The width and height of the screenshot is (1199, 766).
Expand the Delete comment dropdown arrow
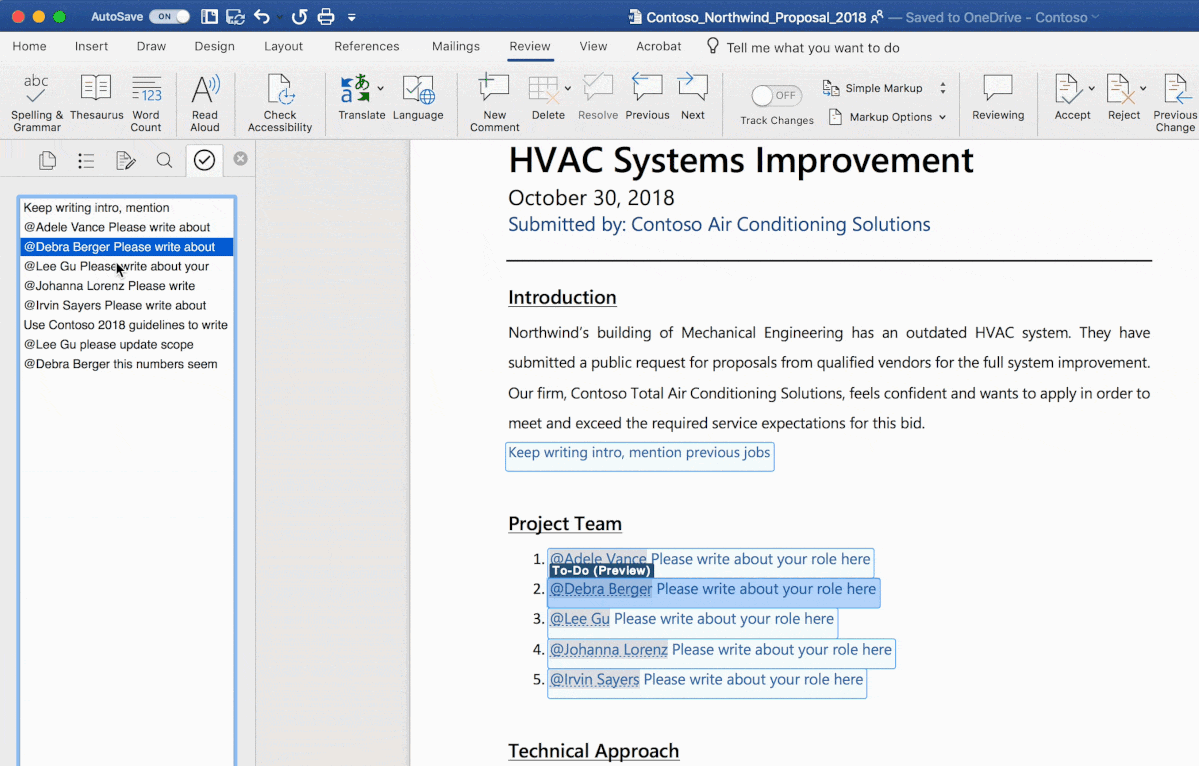point(567,89)
